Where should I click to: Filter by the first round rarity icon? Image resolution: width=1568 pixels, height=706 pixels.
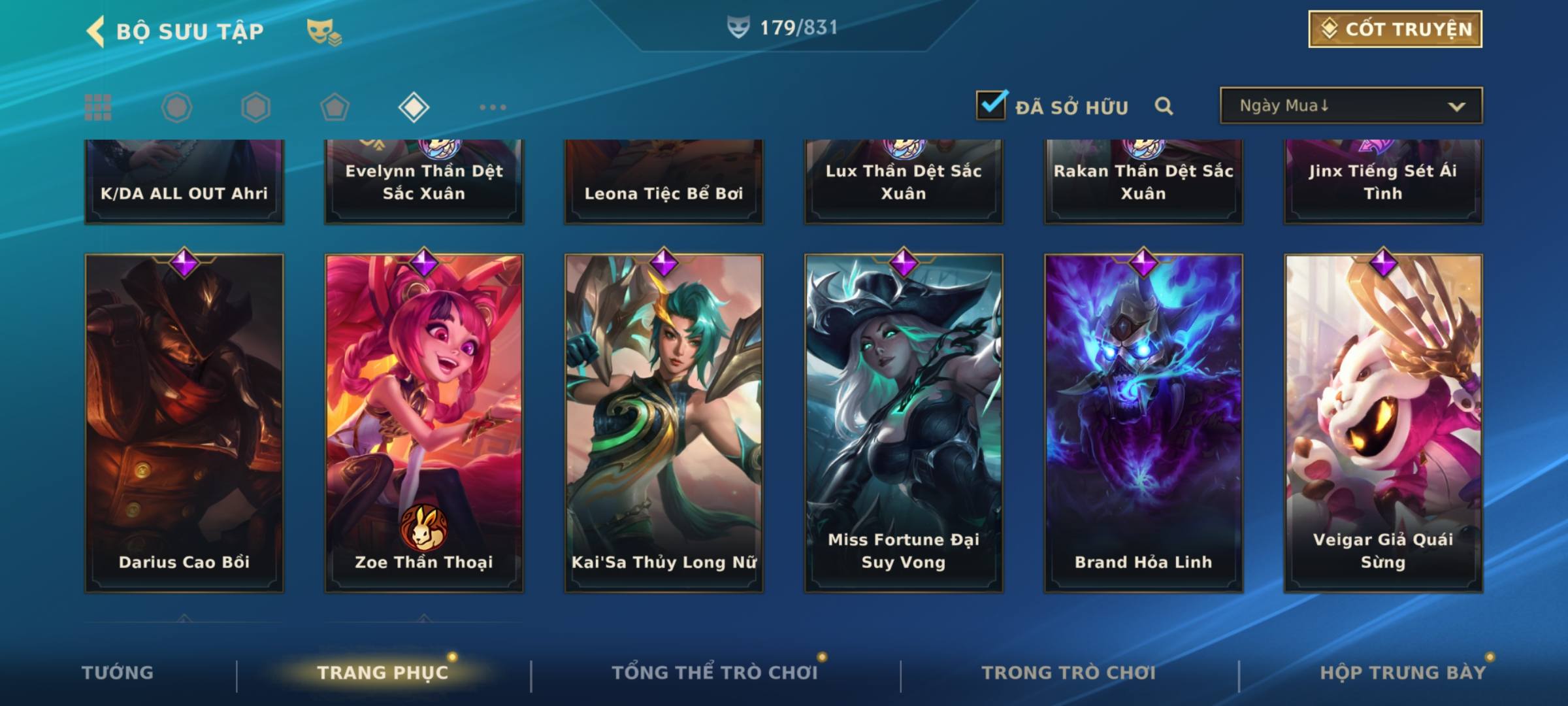(x=176, y=107)
